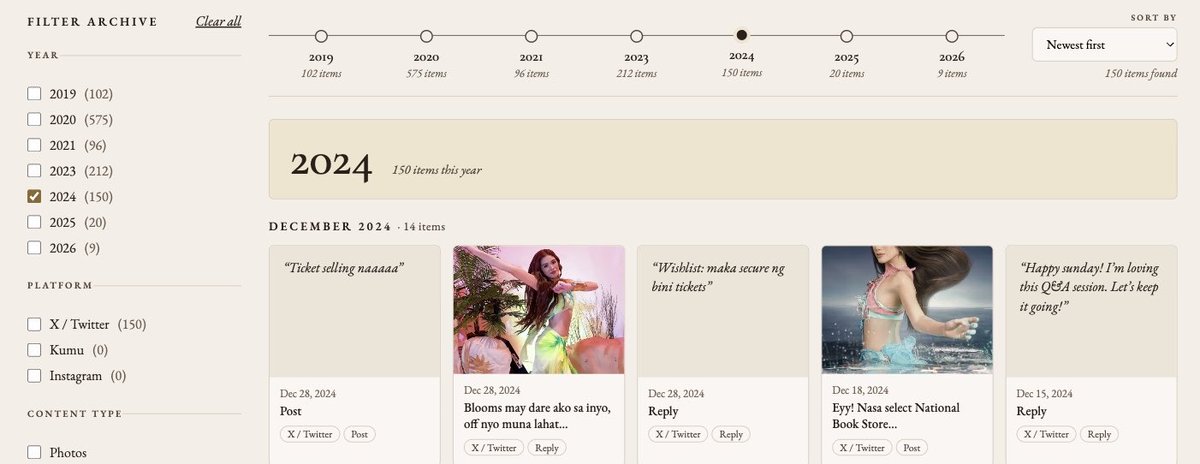Image resolution: width=1200 pixels, height=464 pixels.
Task: Jump to 2019 on the timeline
Action: [321, 36]
